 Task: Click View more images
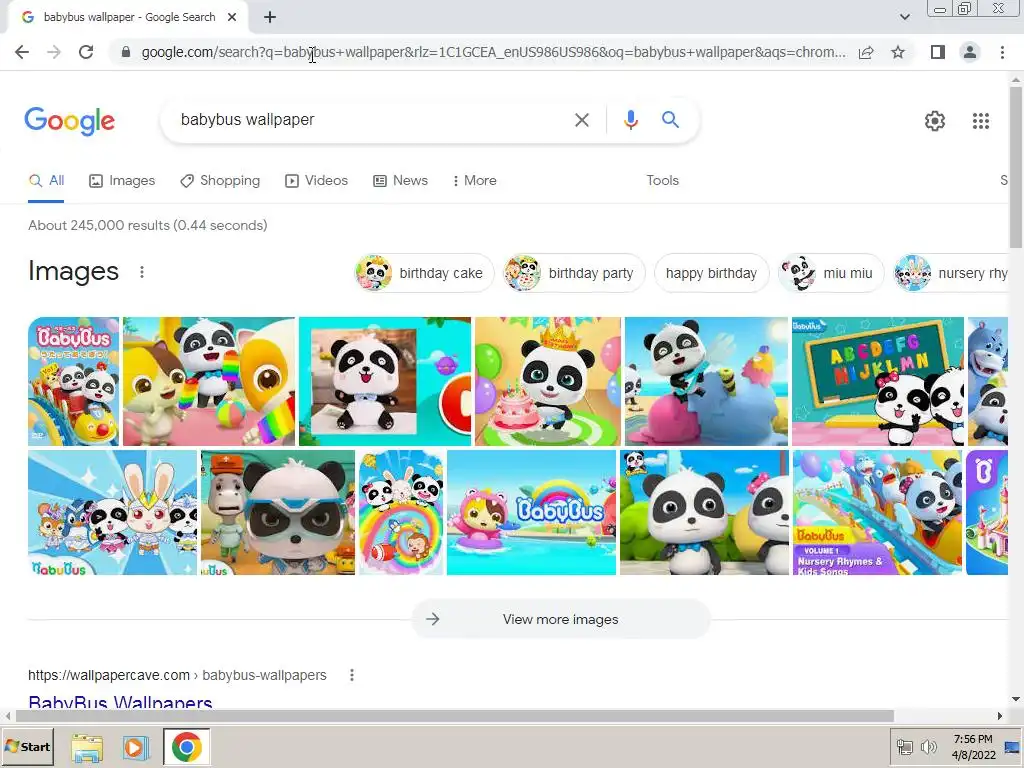[561, 619]
